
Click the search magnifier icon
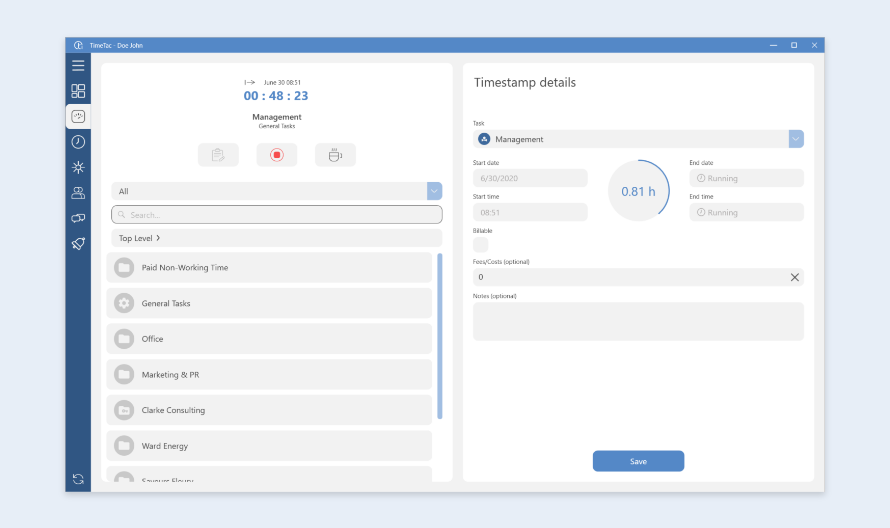point(121,215)
